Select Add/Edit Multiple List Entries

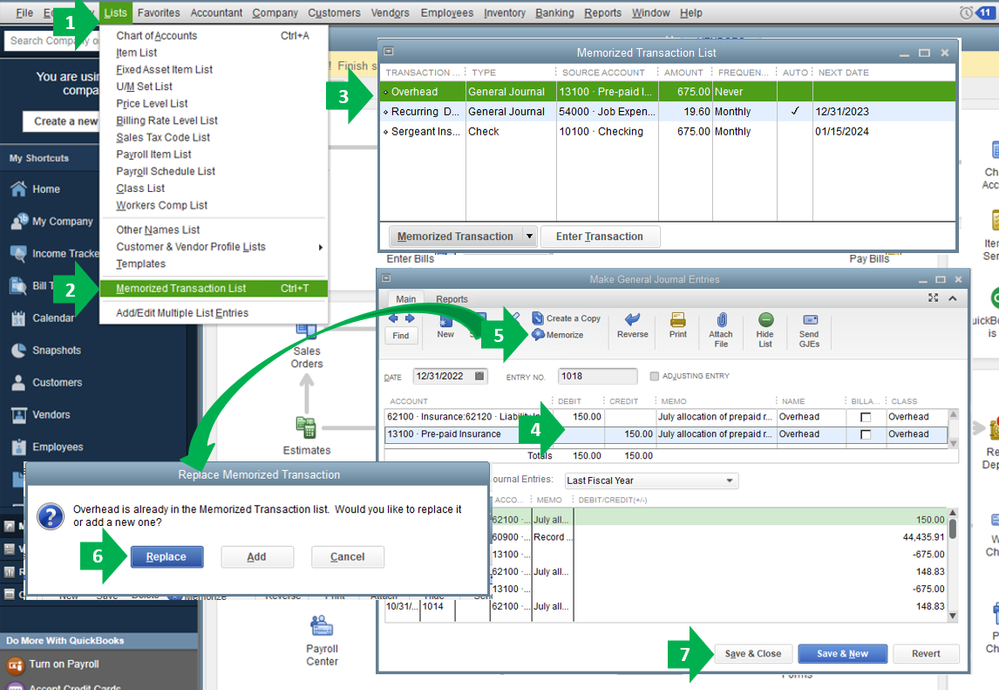click(213, 313)
